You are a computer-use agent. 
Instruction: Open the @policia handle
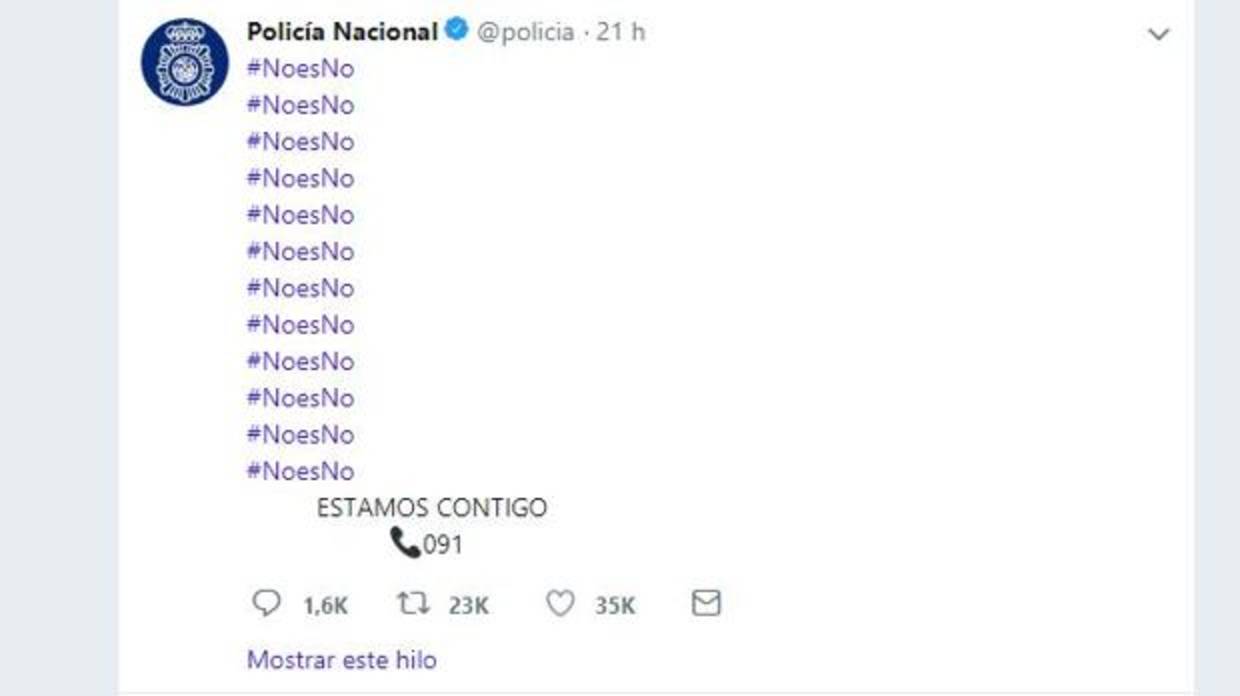(x=524, y=32)
